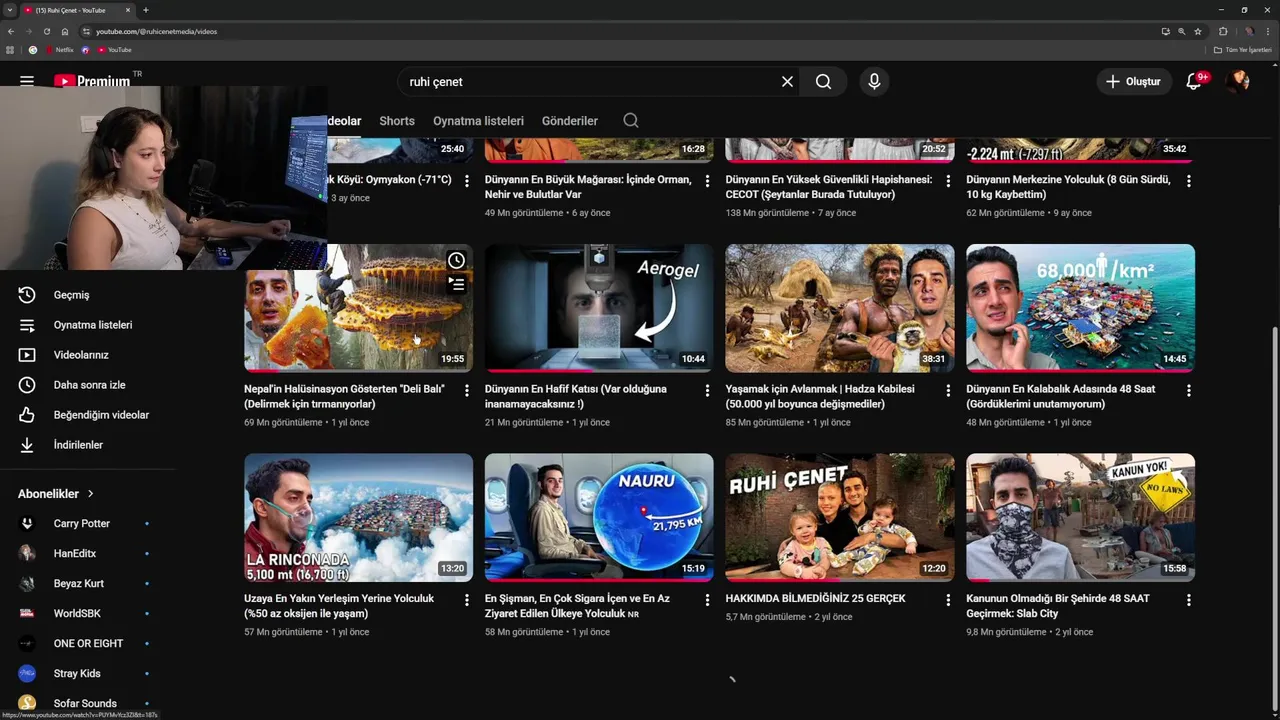Open title Uzaya En Yakın Yerleşim Yerine Yolculuk
The width and height of the screenshot is (1280, 720).
tap(339, 606)
